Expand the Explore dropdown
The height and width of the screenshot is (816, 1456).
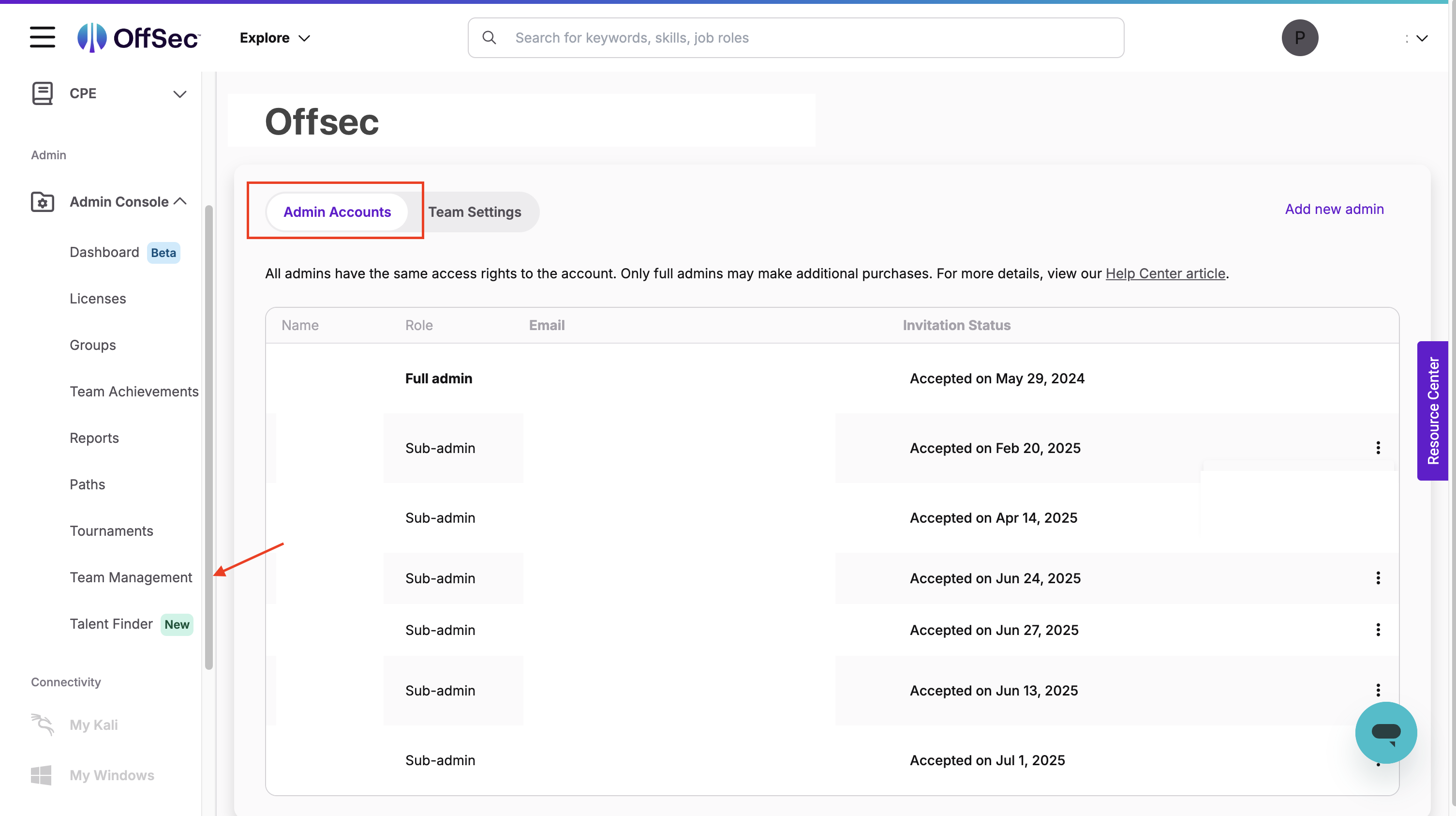(x=275, y=38)
